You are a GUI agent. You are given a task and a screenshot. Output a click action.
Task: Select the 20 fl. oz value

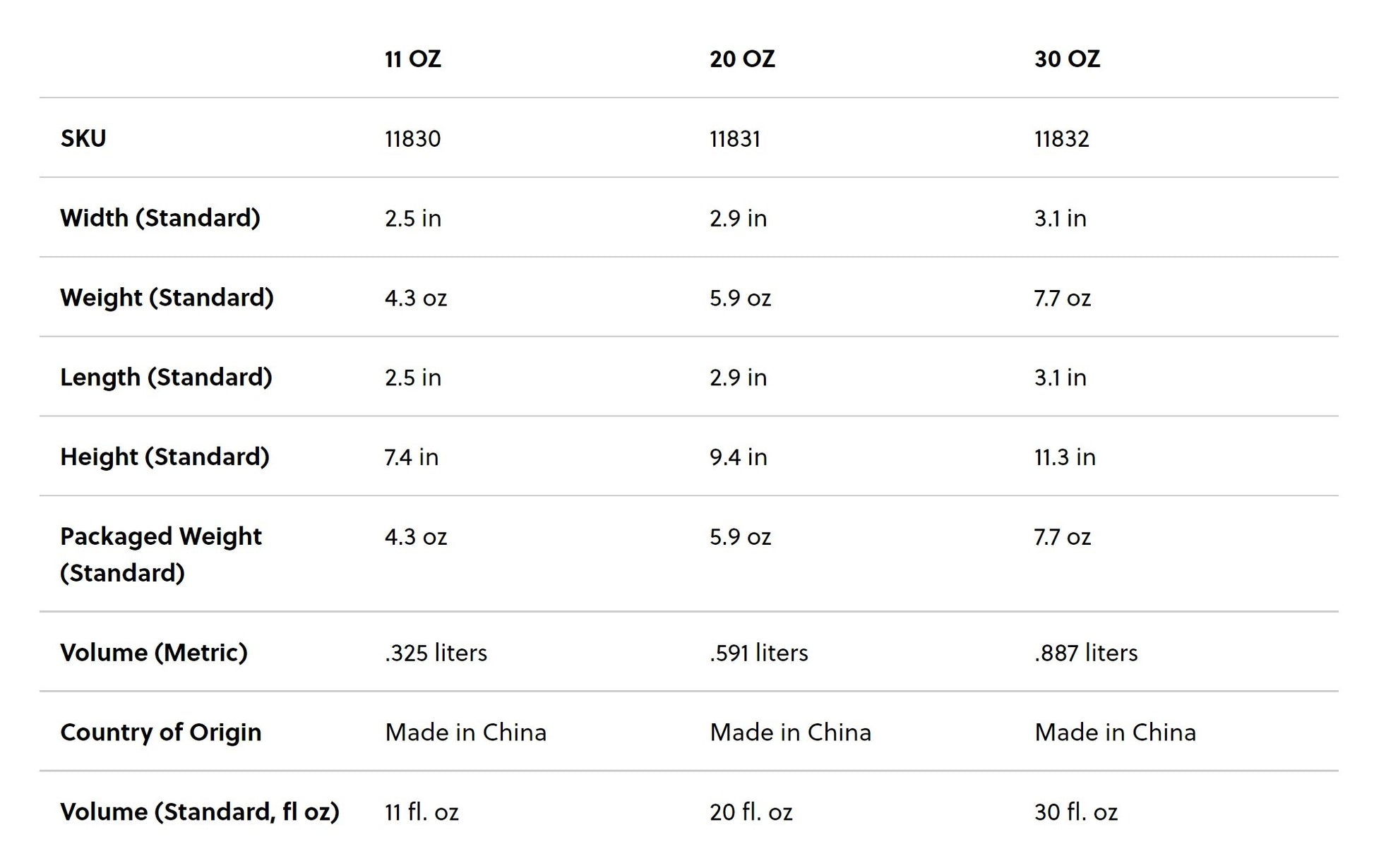[x=751, y=812]
